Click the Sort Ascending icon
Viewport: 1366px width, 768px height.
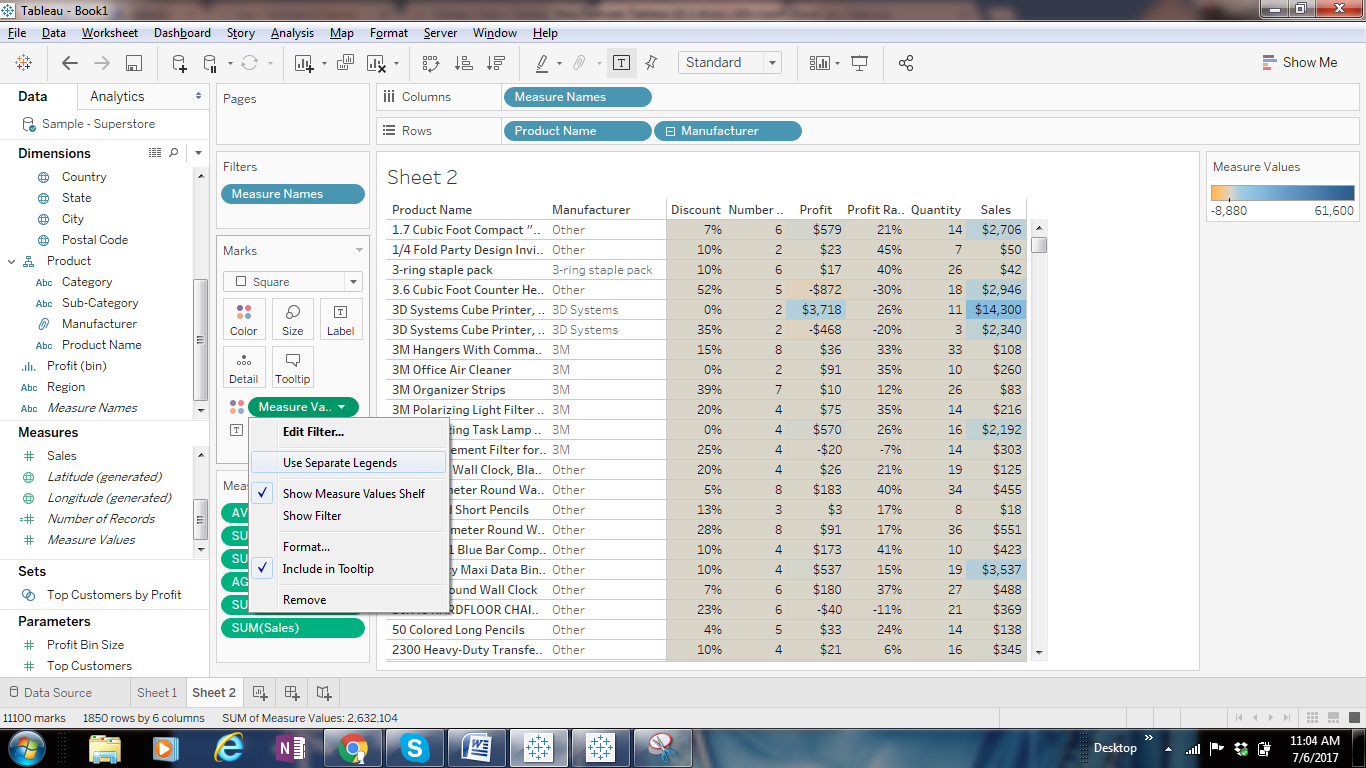463,63
